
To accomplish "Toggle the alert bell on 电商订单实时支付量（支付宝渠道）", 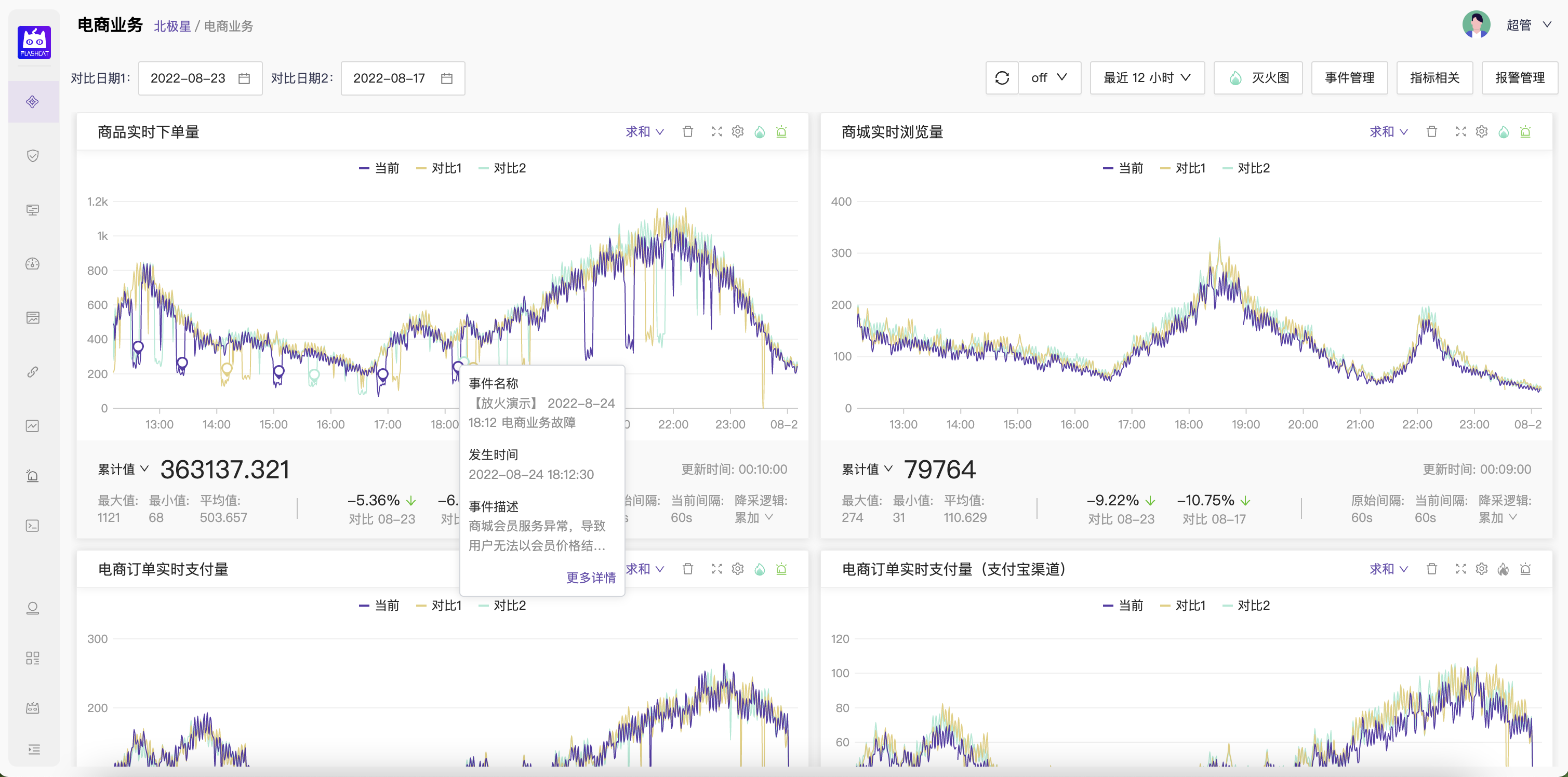I will click(x=1526, y=569).
